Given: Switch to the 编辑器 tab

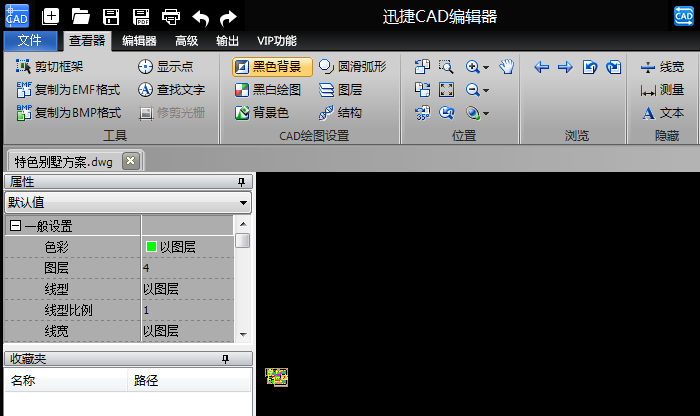Looking at the screenshot, I should point(139,41).
